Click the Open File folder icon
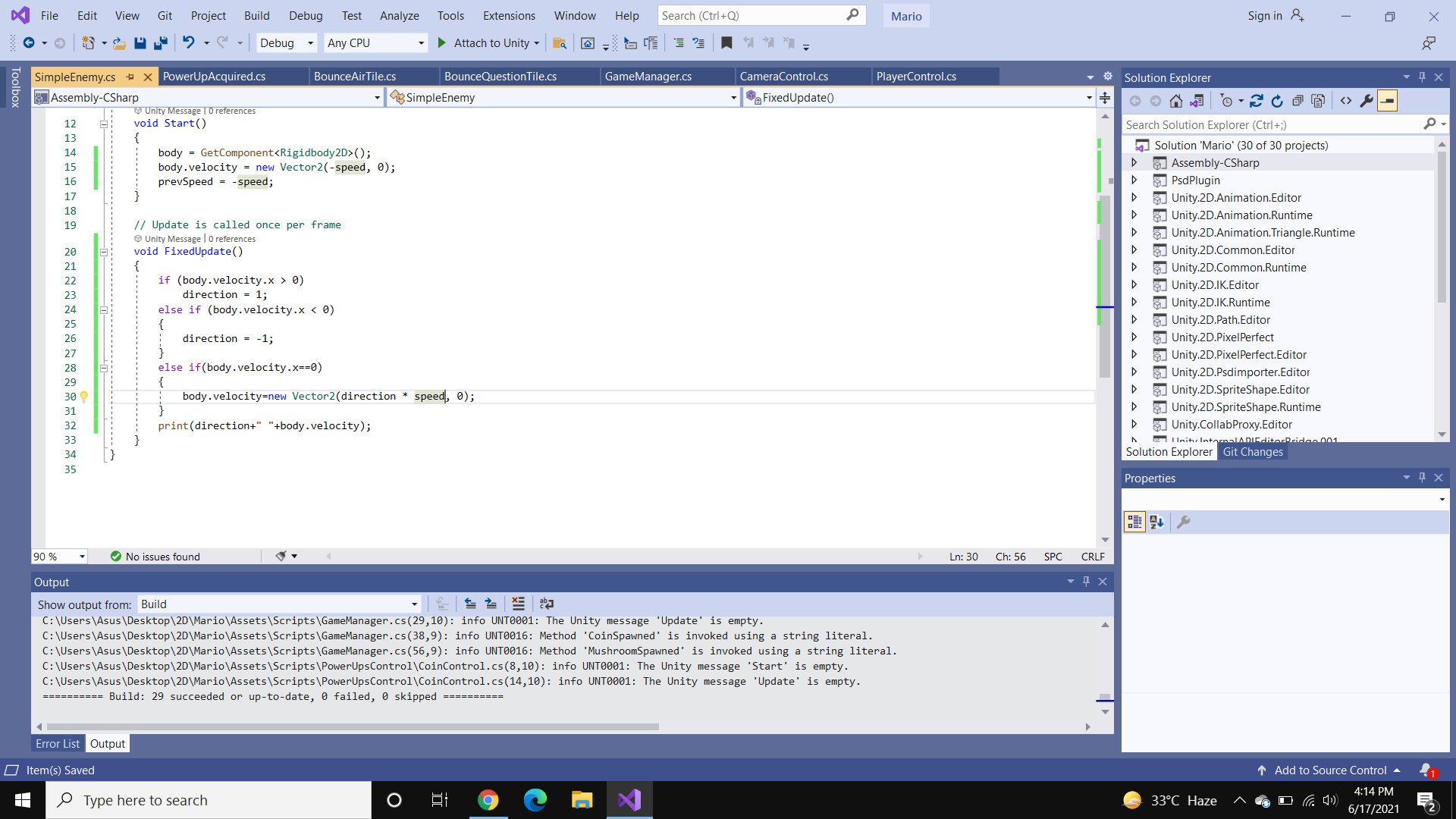 tap(119, 43)
